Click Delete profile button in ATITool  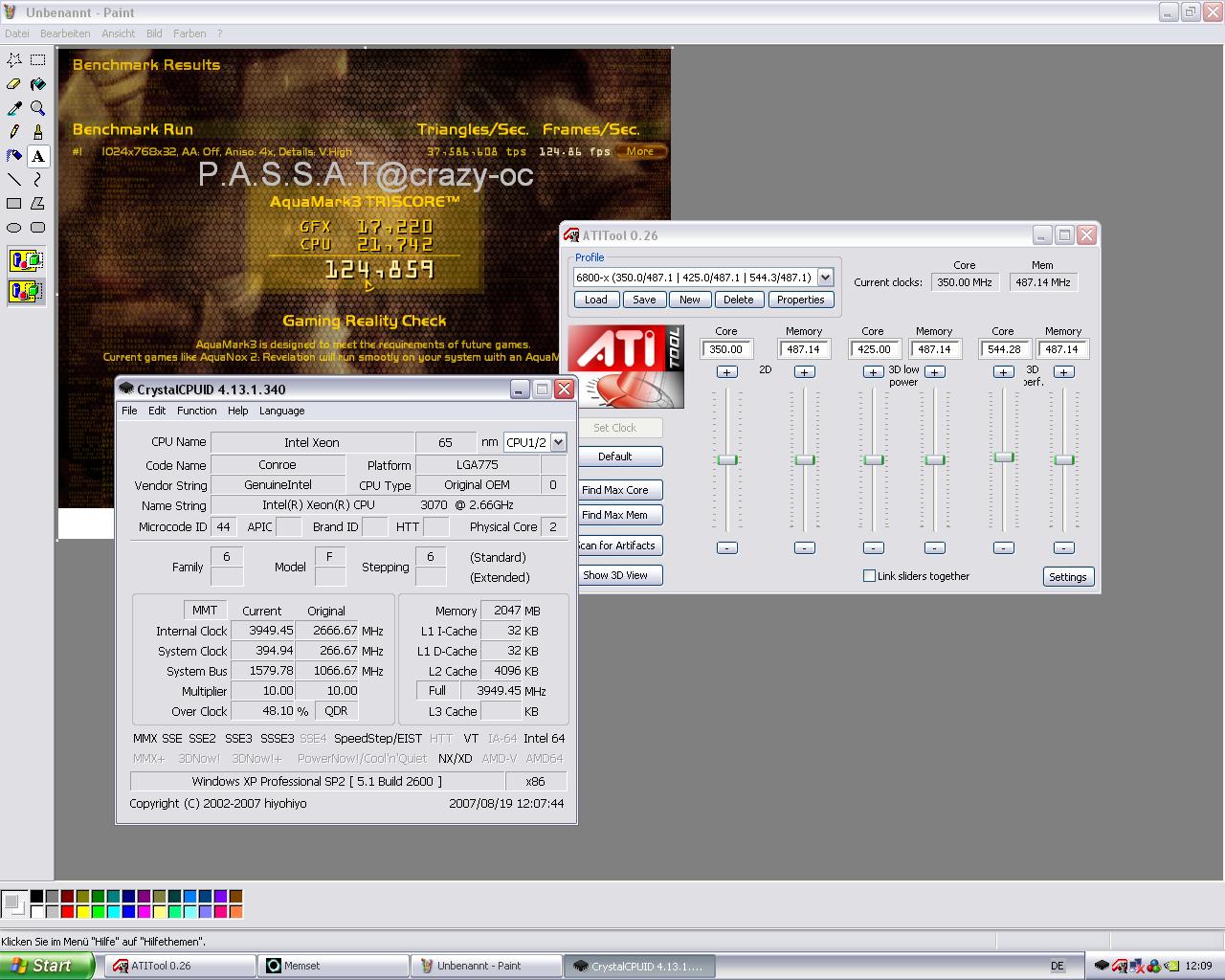(x=738, y=300)
